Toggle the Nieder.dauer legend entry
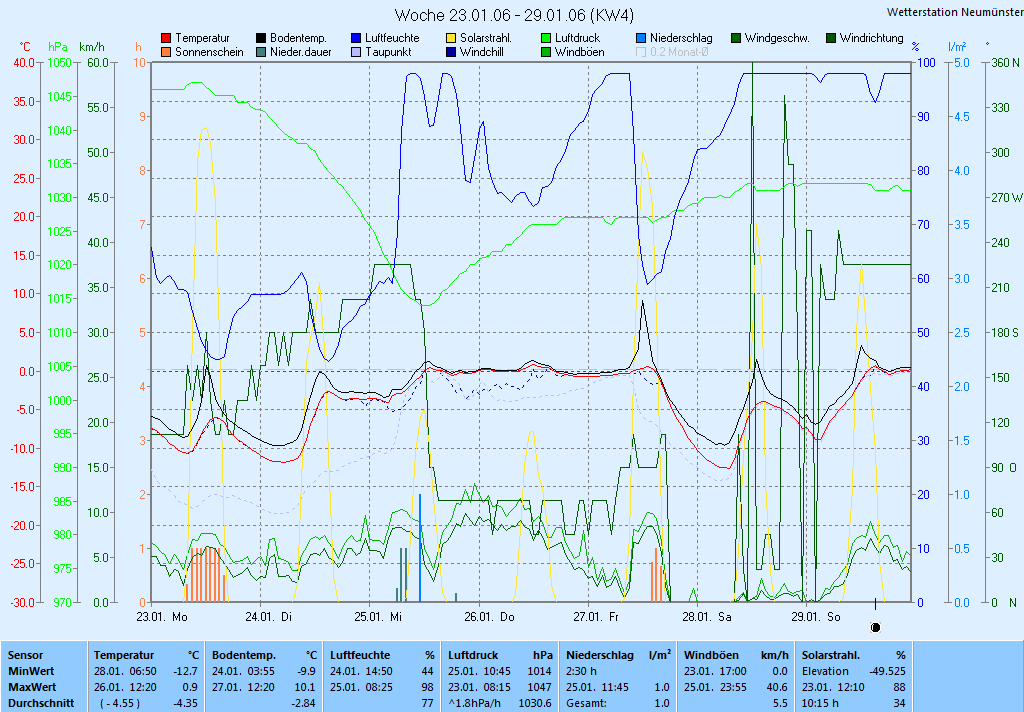 pyautogui.click(x=293, y=52)
